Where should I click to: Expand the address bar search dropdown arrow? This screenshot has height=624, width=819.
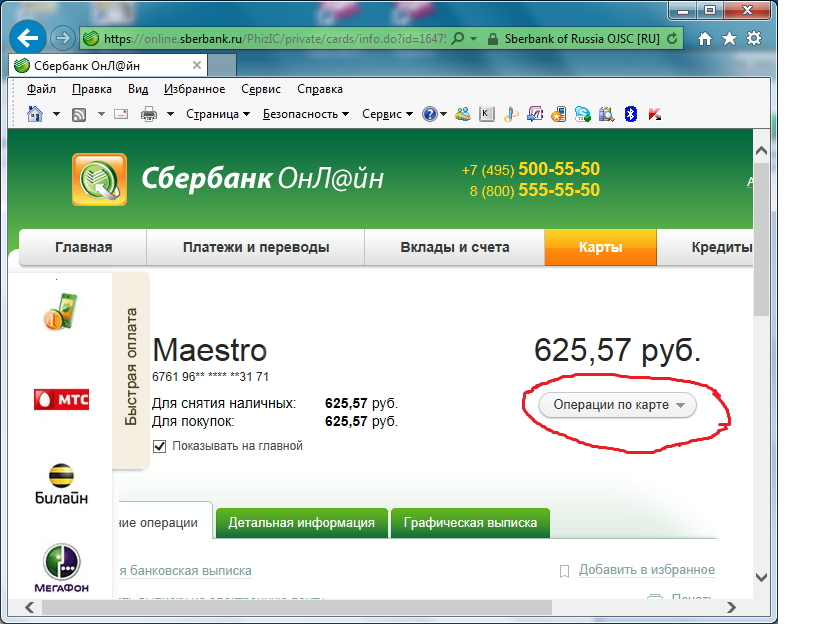click(x=473, y=39)
